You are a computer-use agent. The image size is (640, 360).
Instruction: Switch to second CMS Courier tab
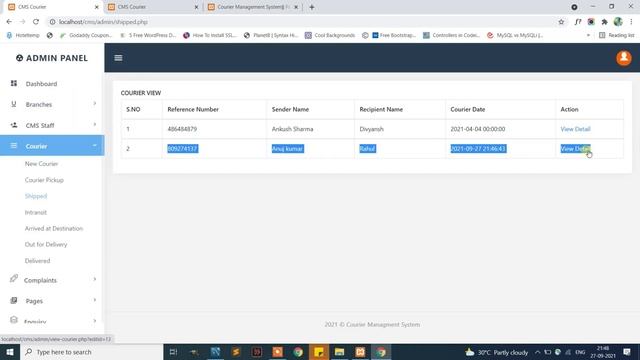click(153, 7)
